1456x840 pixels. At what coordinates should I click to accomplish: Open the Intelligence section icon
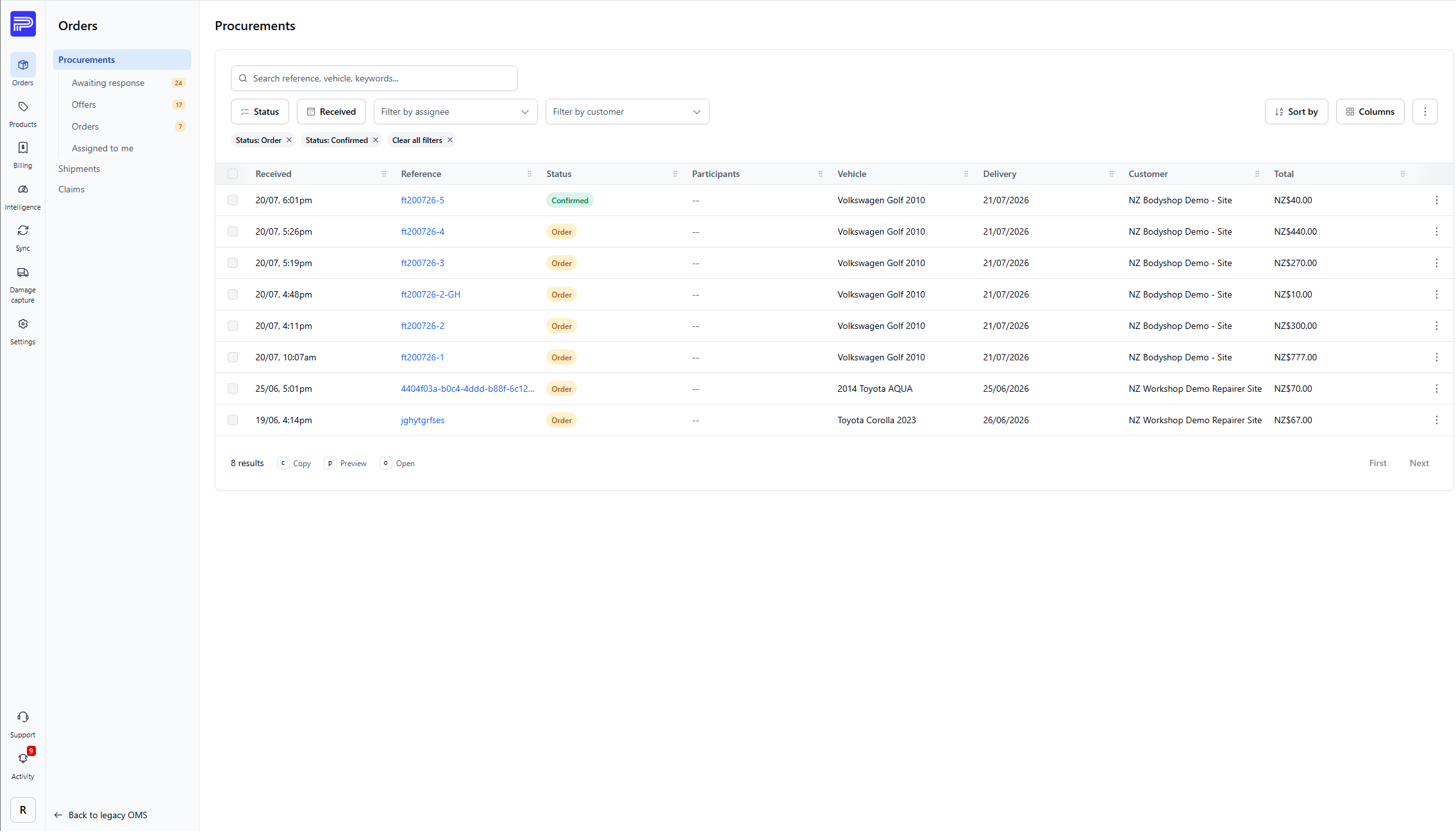(23, 189)
